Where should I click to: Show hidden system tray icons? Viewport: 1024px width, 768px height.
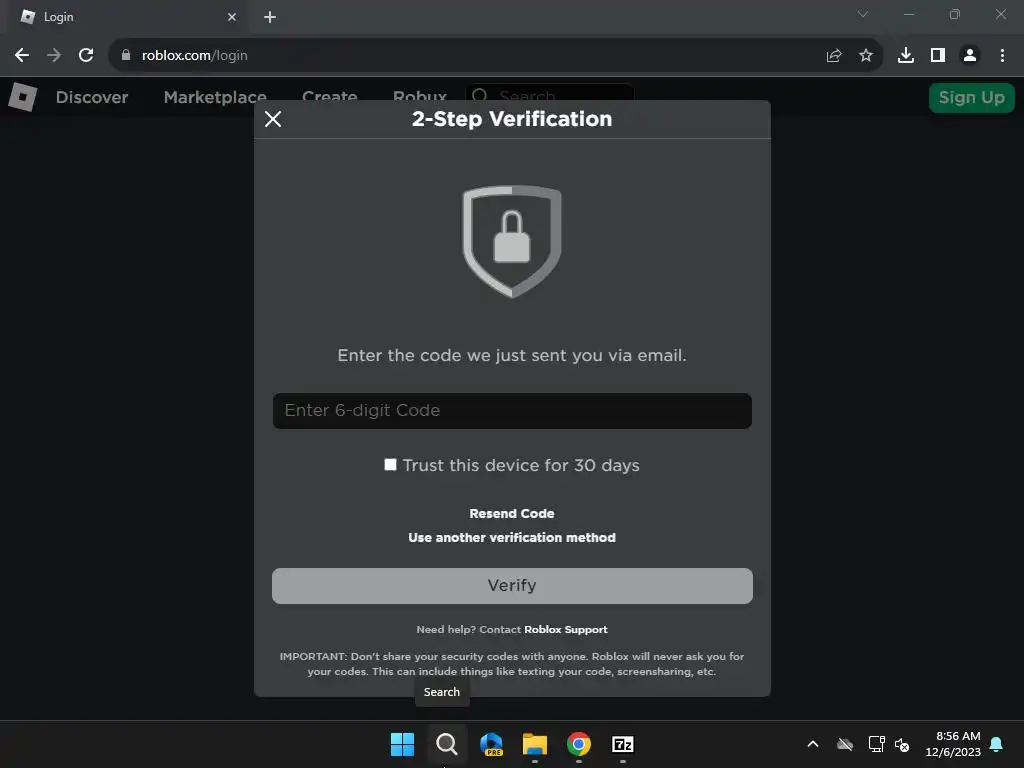click(x=813, y=744)
